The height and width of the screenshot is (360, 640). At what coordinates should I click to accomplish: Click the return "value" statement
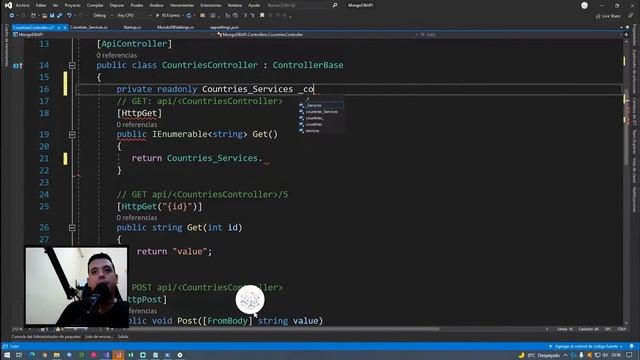point(175,251)
